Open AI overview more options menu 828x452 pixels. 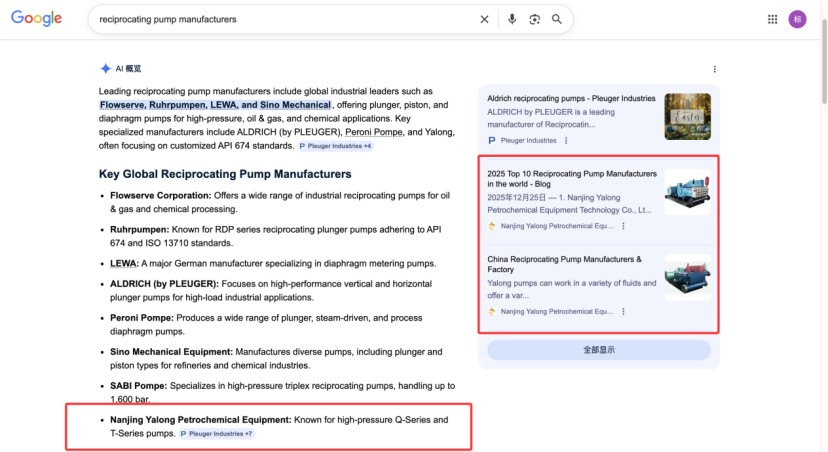click(714, 69)
